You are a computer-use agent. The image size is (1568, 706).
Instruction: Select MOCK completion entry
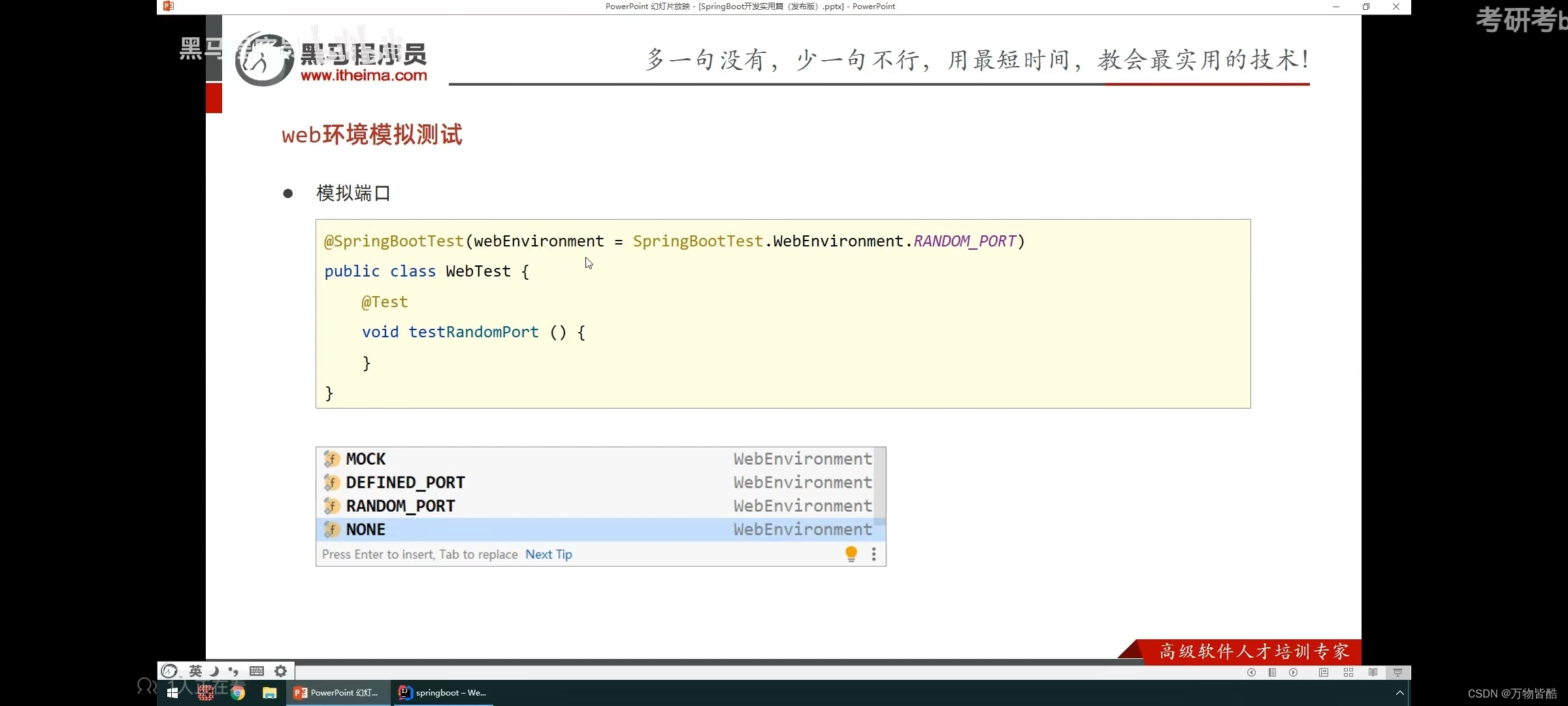(x=596, y=459)
